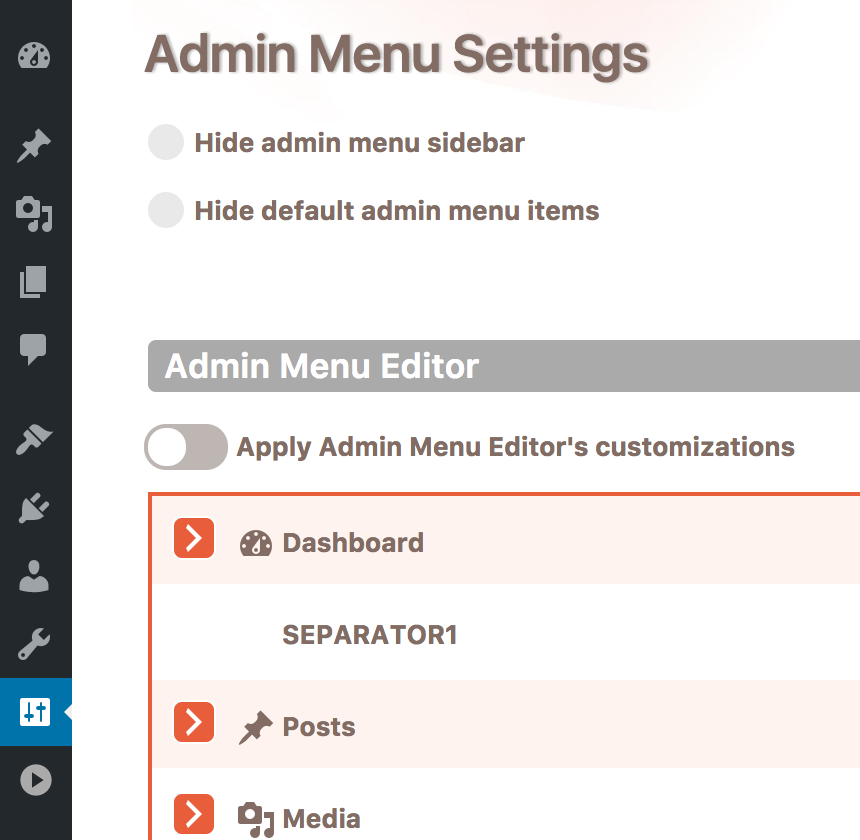Open Tools wrench icon in sidebar

point(34,644)
